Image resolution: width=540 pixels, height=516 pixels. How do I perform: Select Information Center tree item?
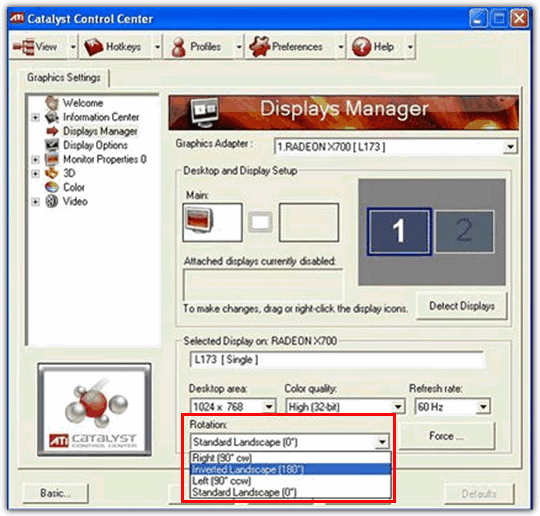click(101, 117)
